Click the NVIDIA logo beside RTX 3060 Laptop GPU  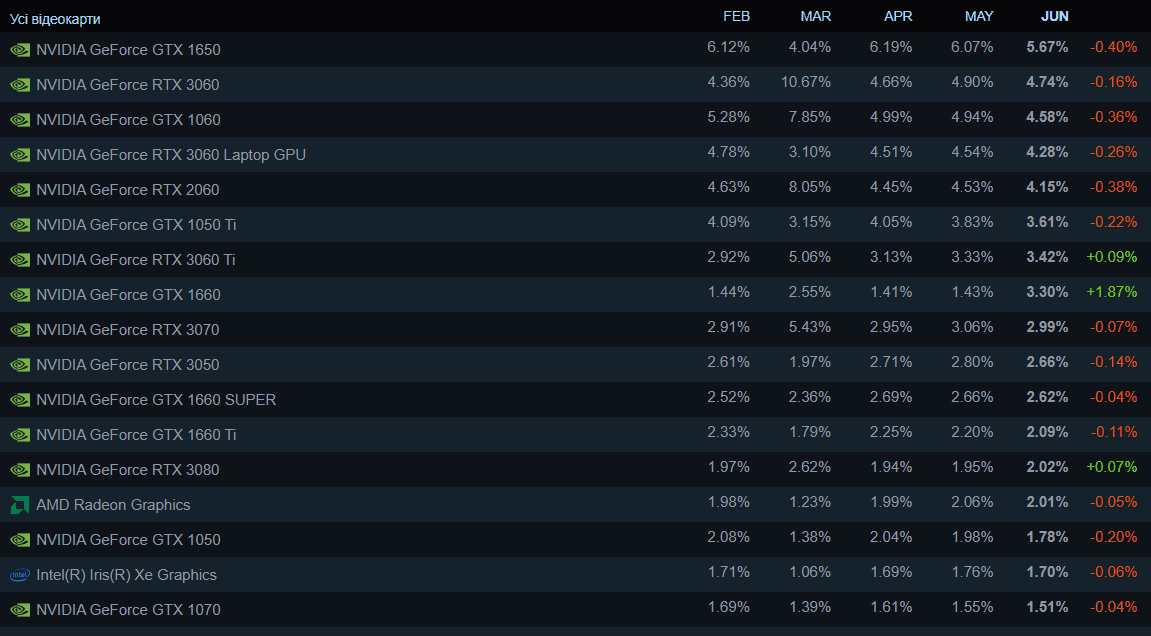click(x=20, y=155)
